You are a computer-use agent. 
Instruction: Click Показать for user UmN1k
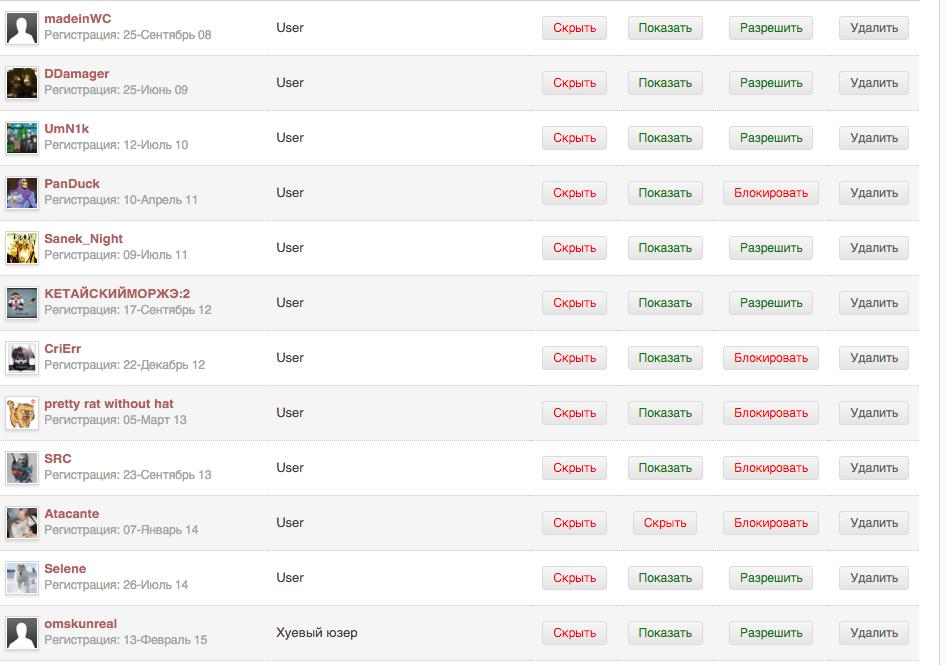[665, 138]
